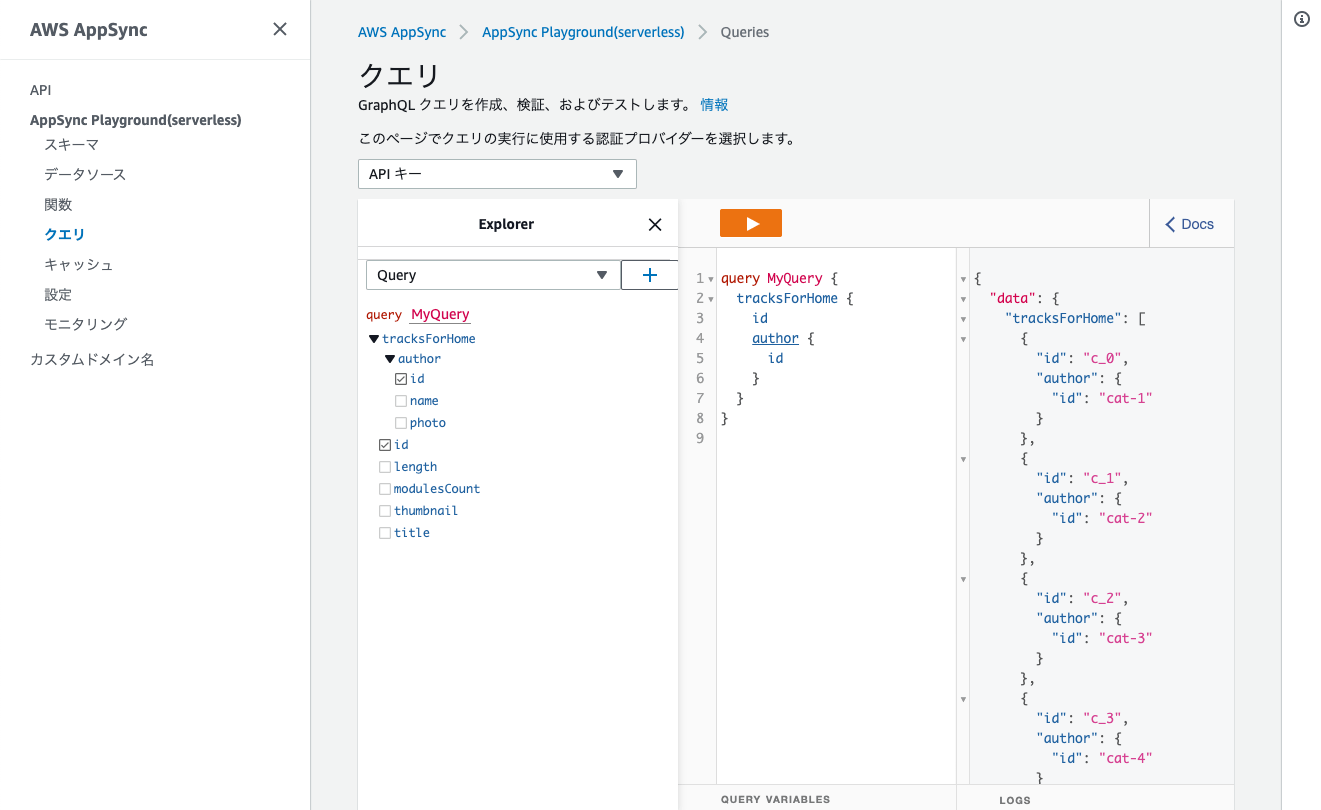Screen dimensions: 1321x810
Task: Enable the length field checkbox
Action: point(385,467)
